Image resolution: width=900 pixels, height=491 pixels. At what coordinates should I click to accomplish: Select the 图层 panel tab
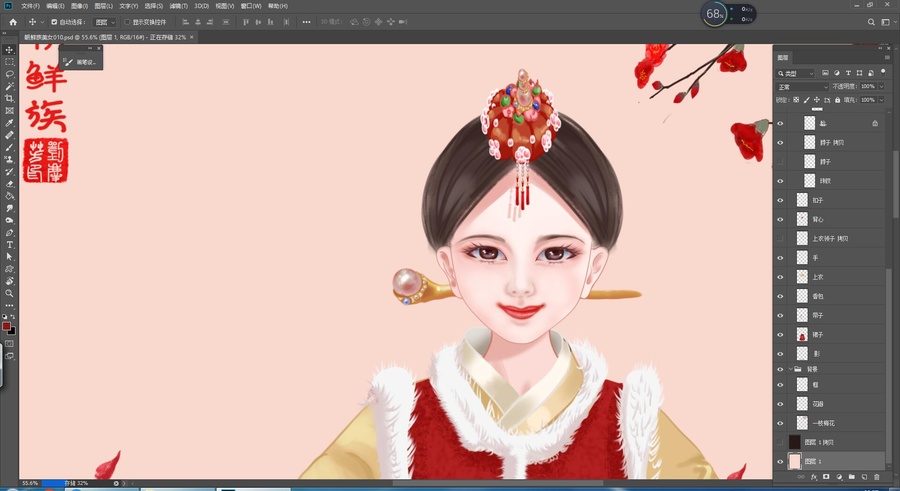click(x=783, y=57)
